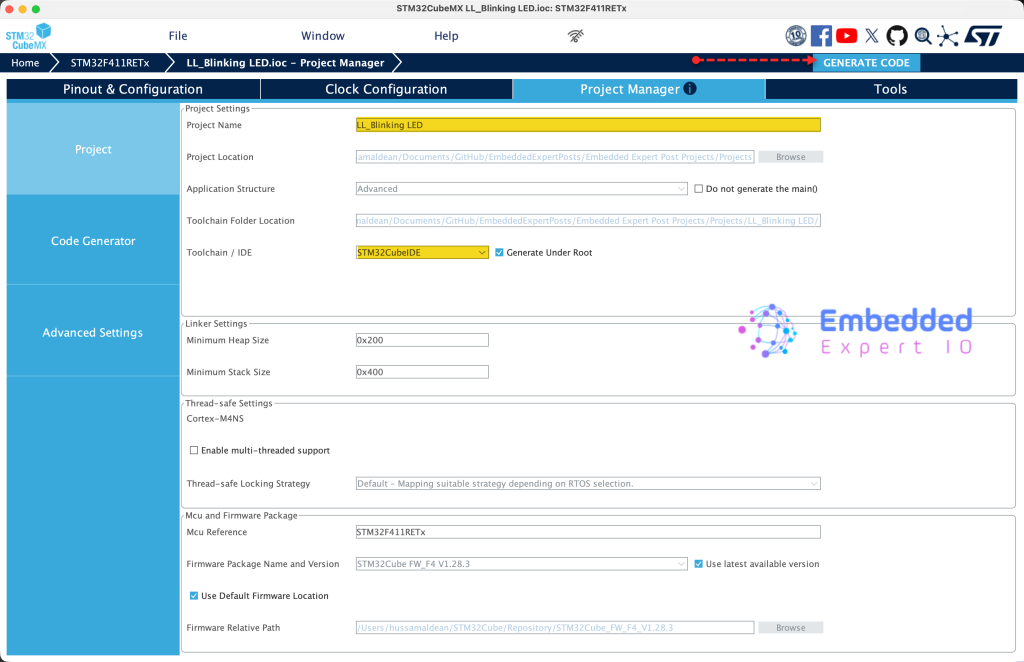Expand the Application Structure dropdown
The width and height of the screenshot is (1024, 662).
pyautogui.click(x=521, y=189)
